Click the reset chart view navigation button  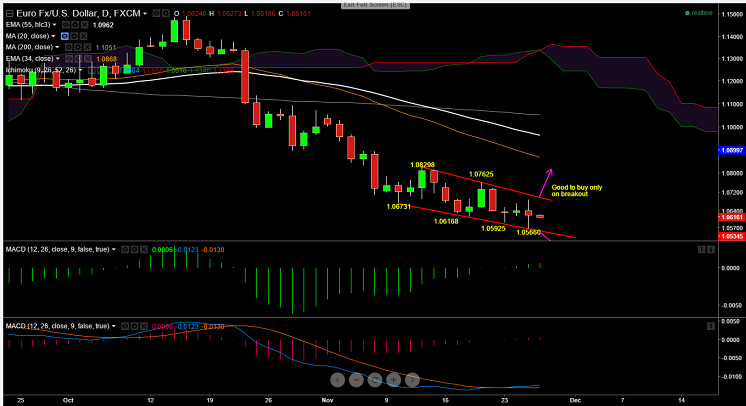tap(375, 379)
